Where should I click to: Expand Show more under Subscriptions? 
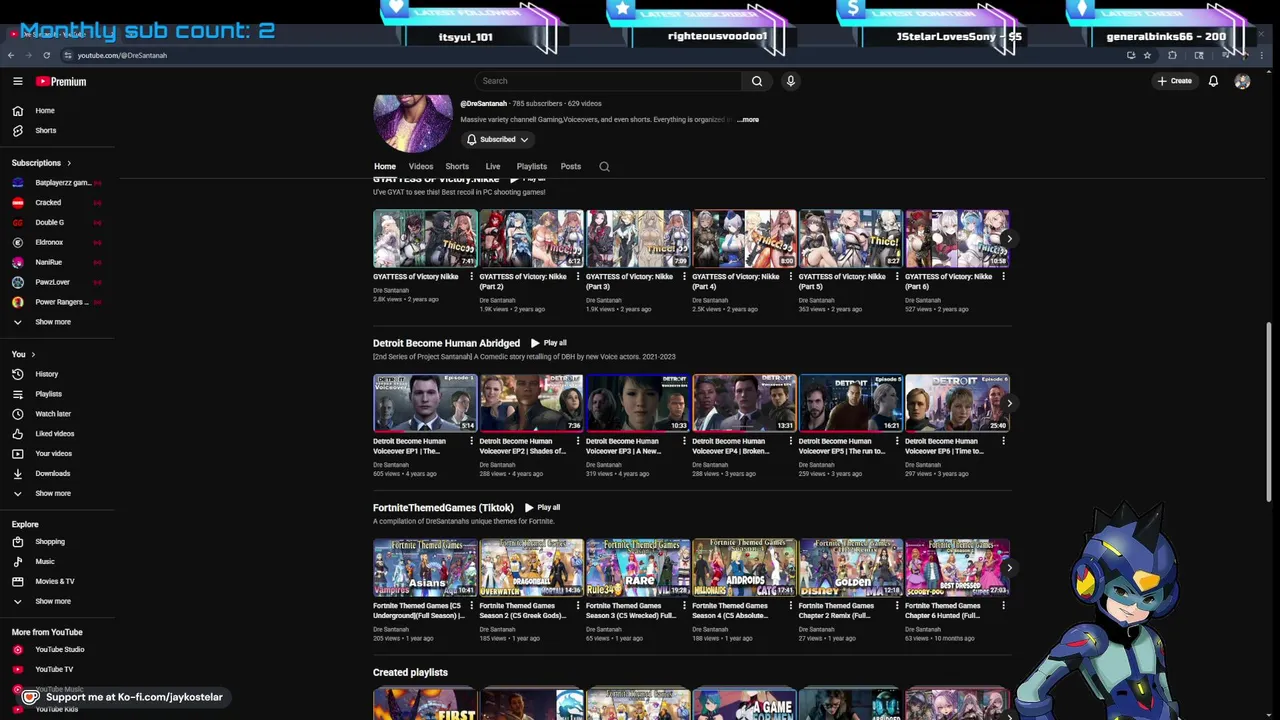coord(52,322)
